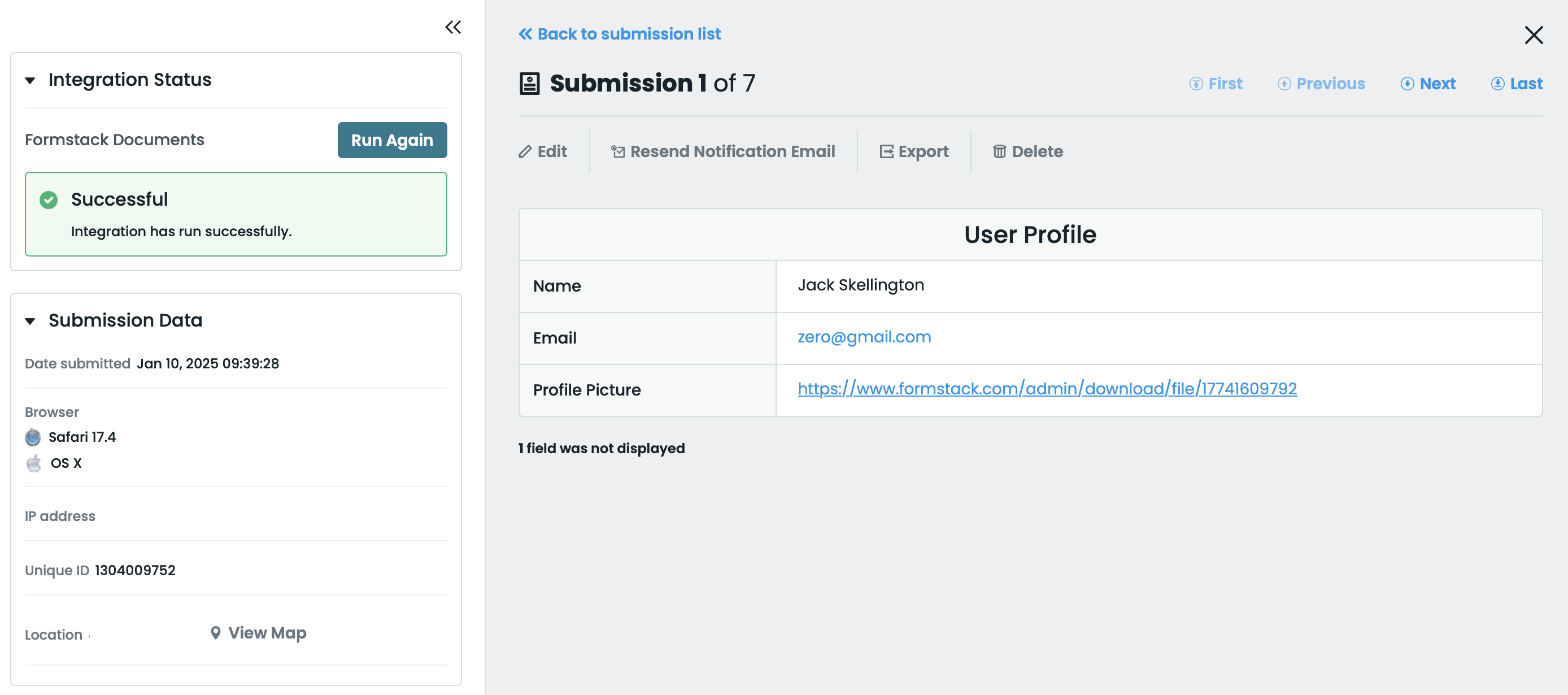Viewport: 1568px width, 695px height.
Task: Go to the Previous submission
Action: (x=1321, y=84)
